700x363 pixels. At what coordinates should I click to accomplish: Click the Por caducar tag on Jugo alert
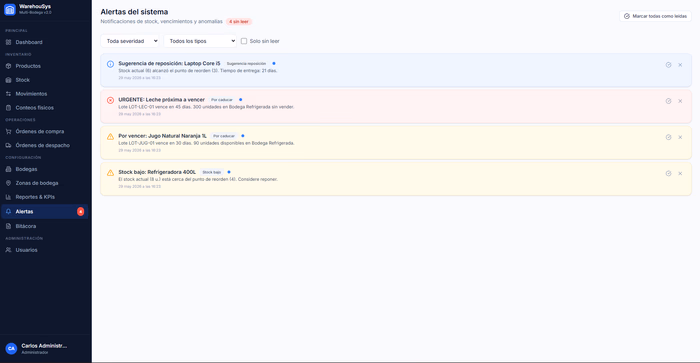224,136
